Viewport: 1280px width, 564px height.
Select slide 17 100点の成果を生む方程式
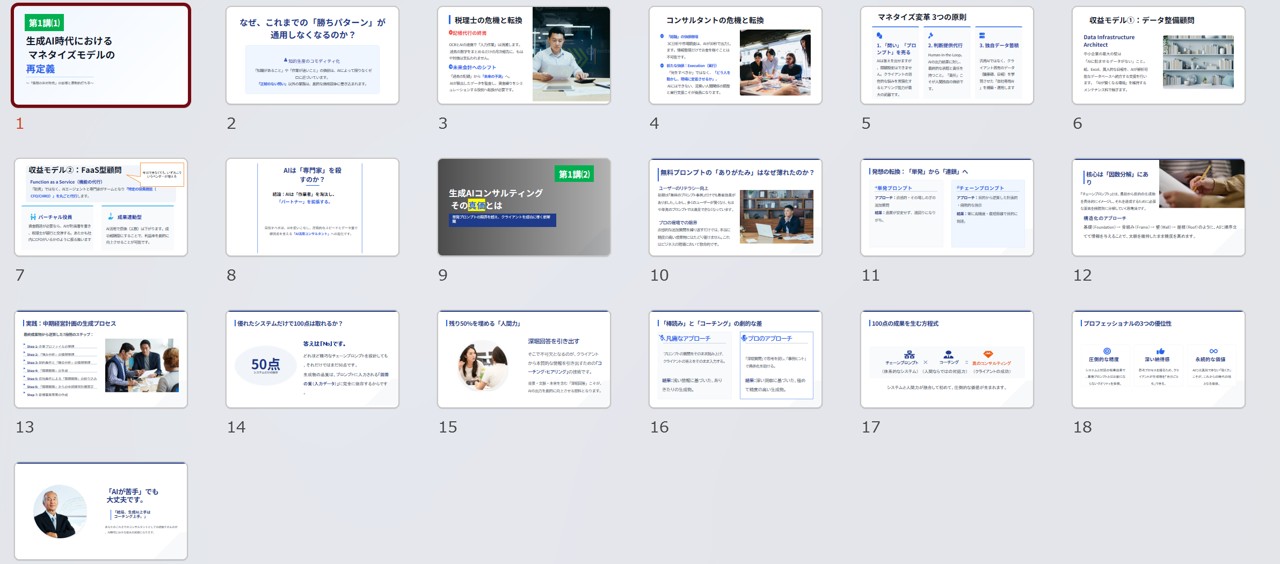947,359
